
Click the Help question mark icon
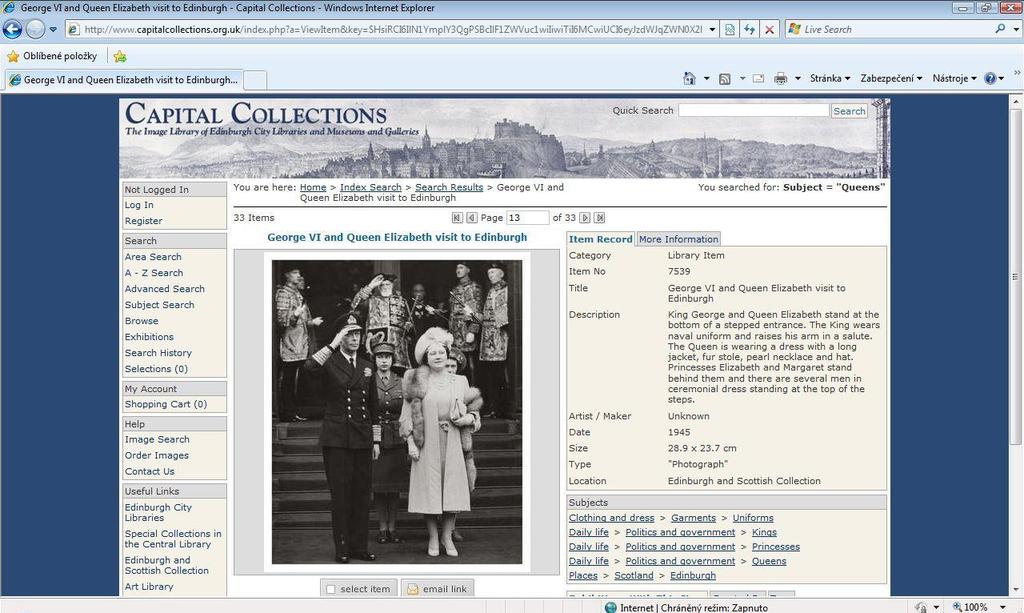point(990,78)
